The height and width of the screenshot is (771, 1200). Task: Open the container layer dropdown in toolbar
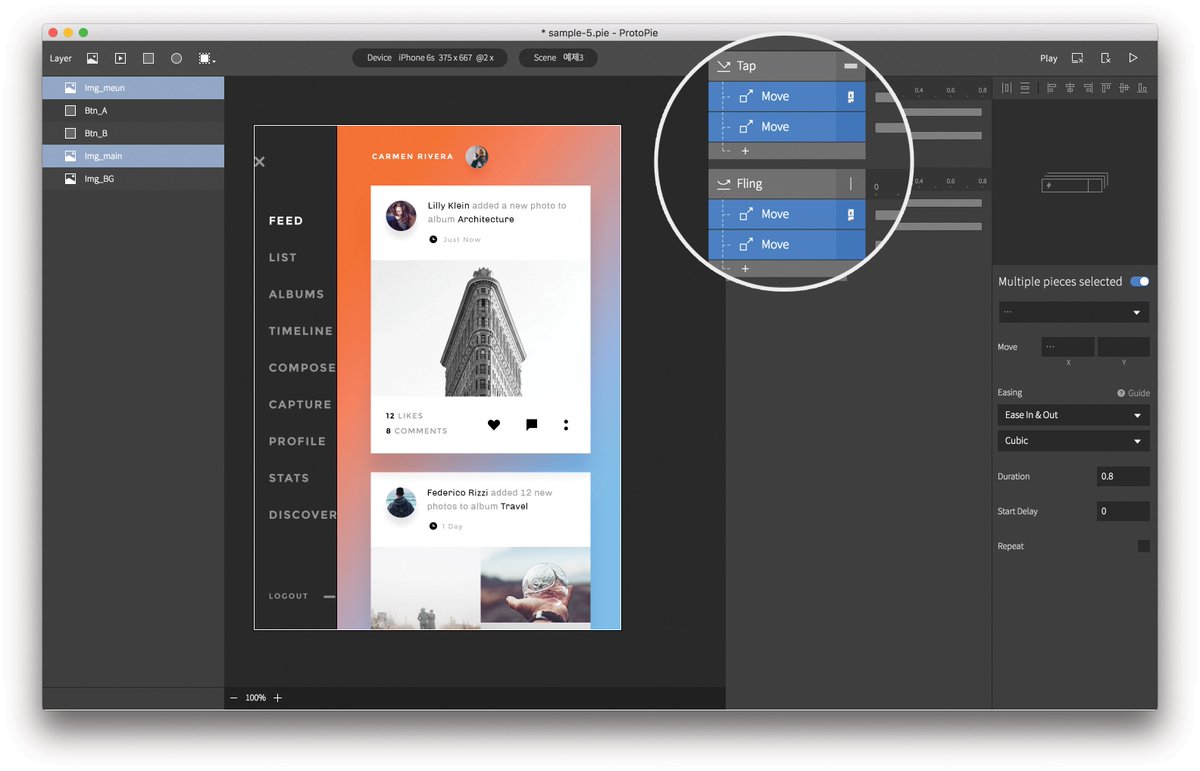coord(207,59)
